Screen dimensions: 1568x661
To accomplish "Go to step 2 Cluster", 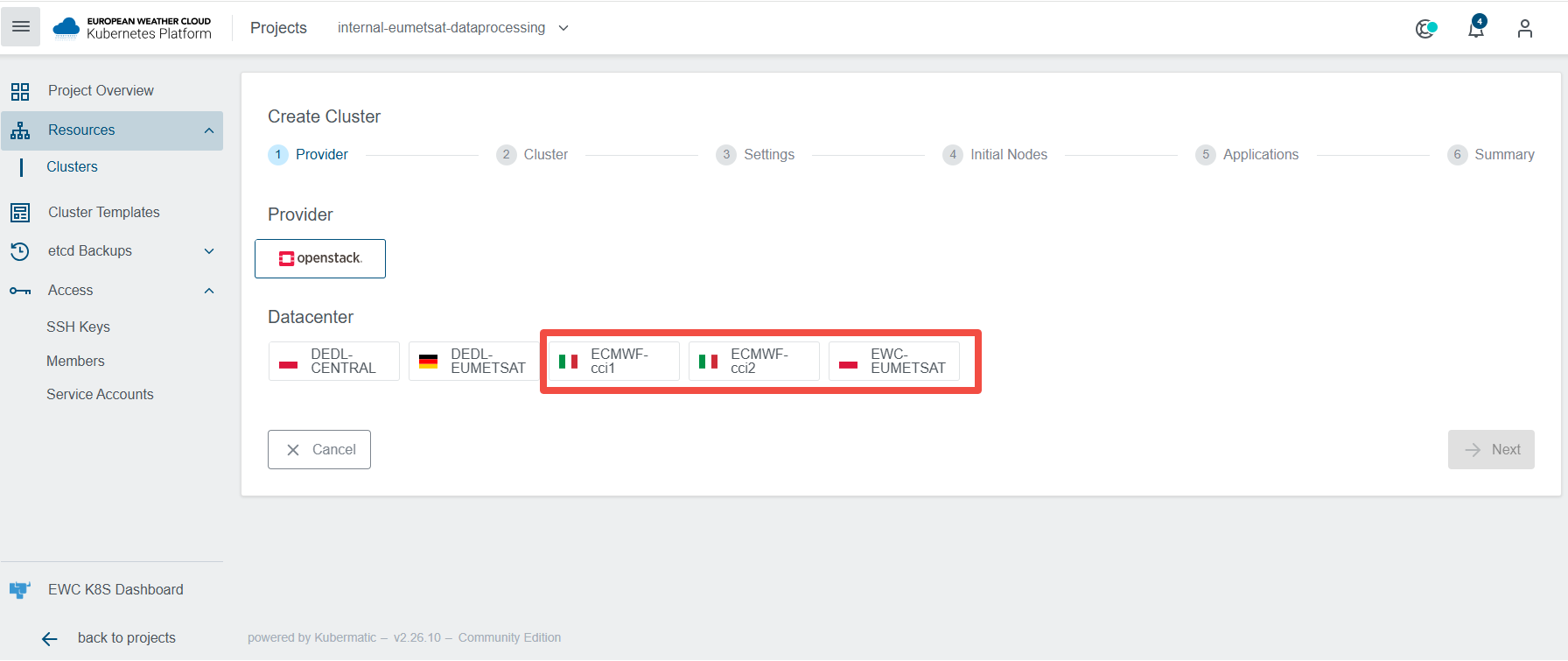I will tap(532, 155).
